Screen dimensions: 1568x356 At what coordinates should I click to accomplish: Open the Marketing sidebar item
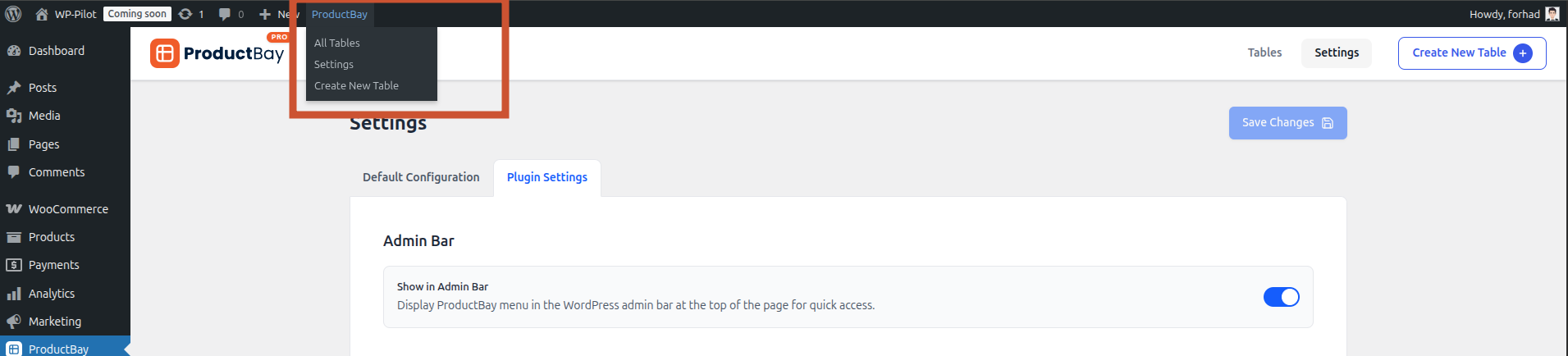54,322
